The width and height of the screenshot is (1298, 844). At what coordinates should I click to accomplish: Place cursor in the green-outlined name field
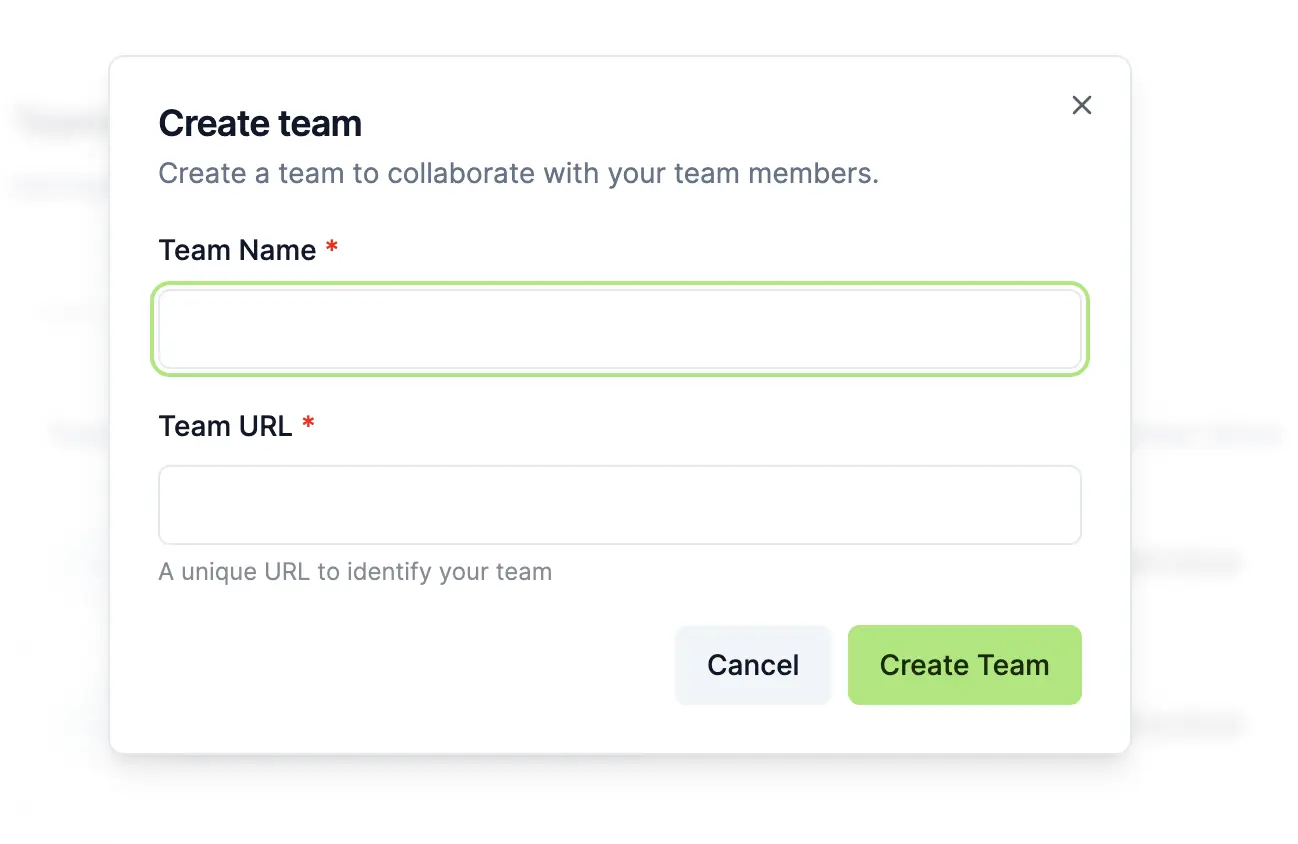tap(619, 329)
